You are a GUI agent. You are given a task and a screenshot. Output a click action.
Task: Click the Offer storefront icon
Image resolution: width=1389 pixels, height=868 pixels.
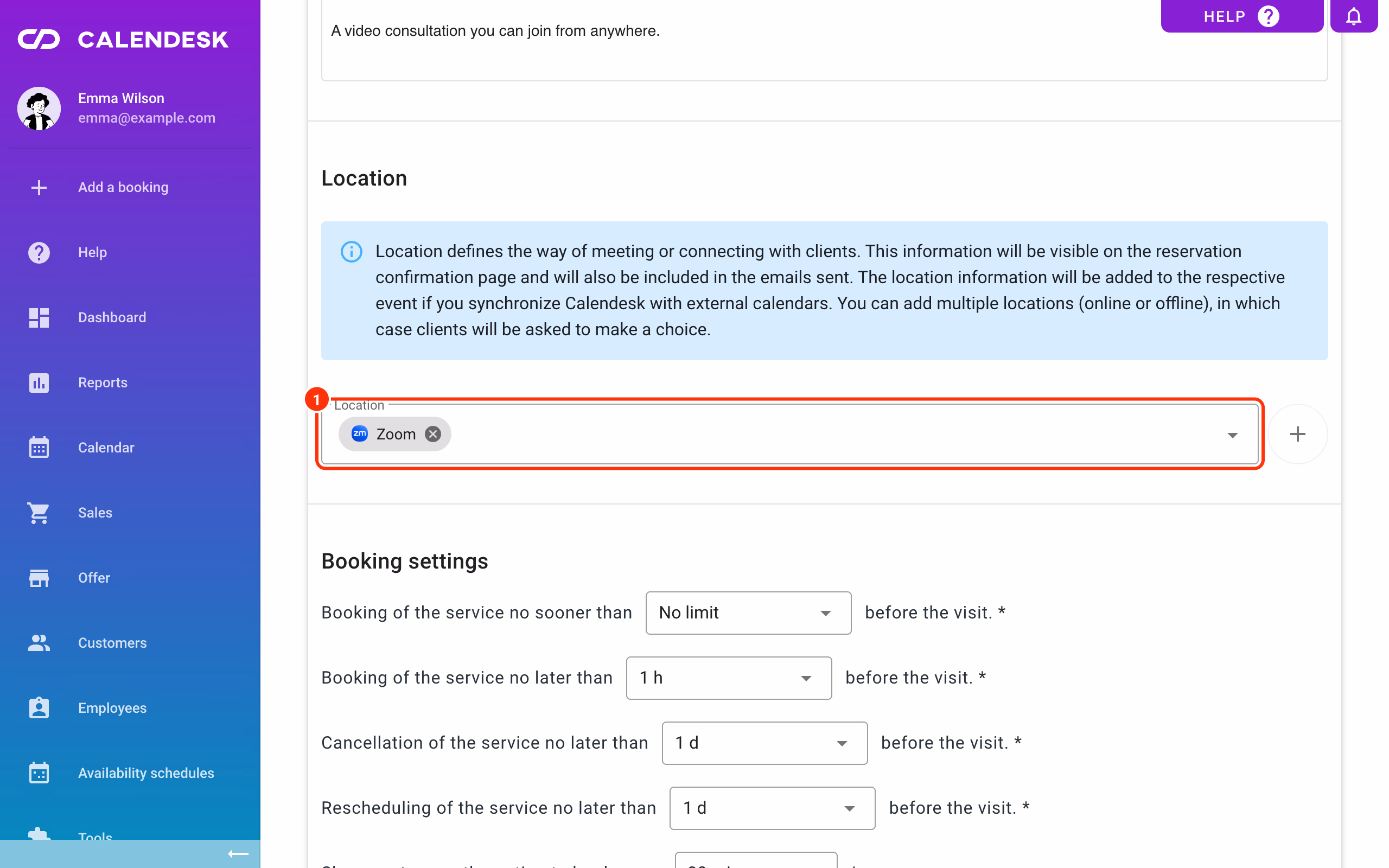pyautogui.click(x=39, y=578)
